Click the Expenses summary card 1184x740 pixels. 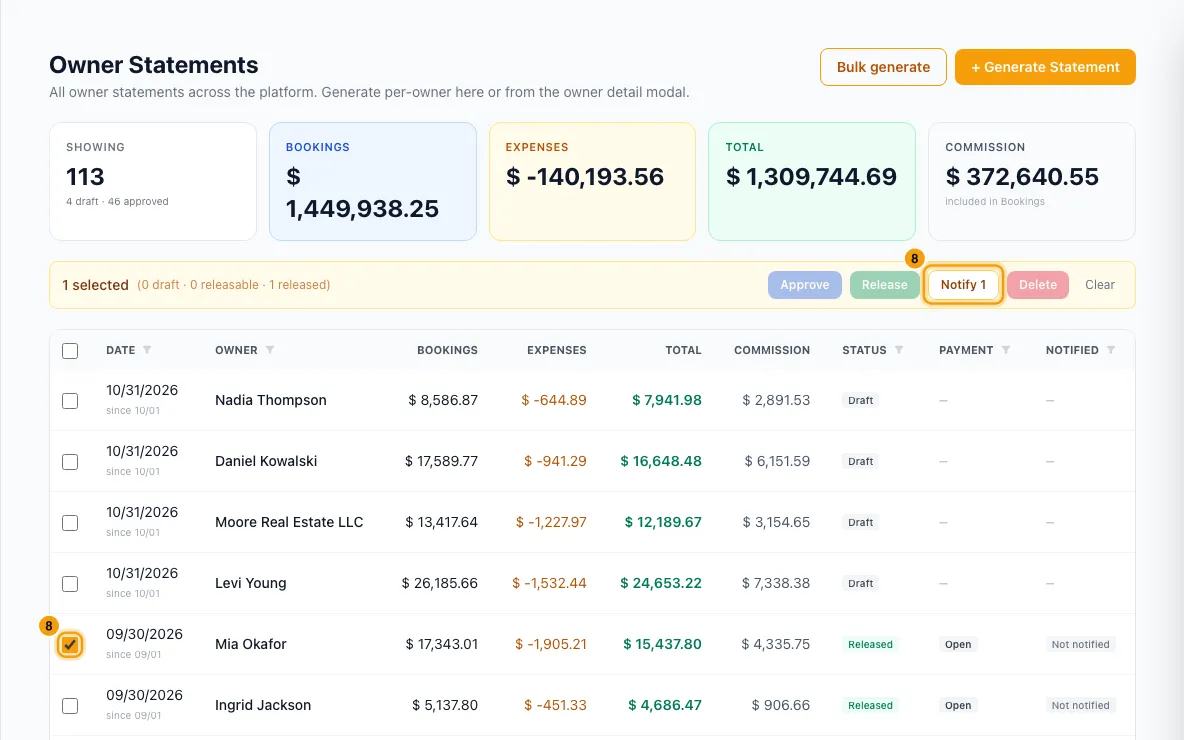pos(593,181)
